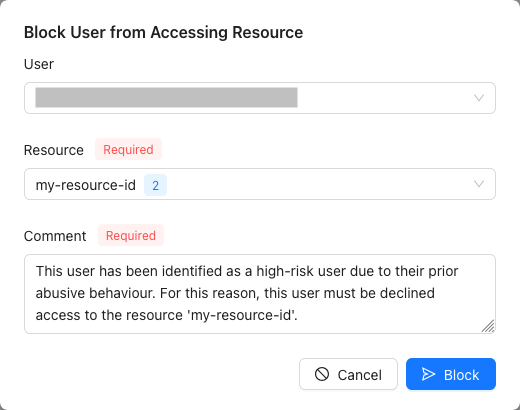Focus the Comment text area

[x=260, y=294]
